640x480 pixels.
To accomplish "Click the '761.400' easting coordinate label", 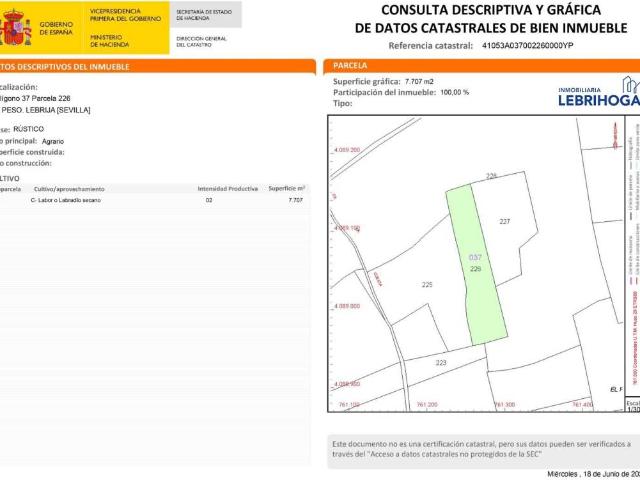I will point(582,405).
